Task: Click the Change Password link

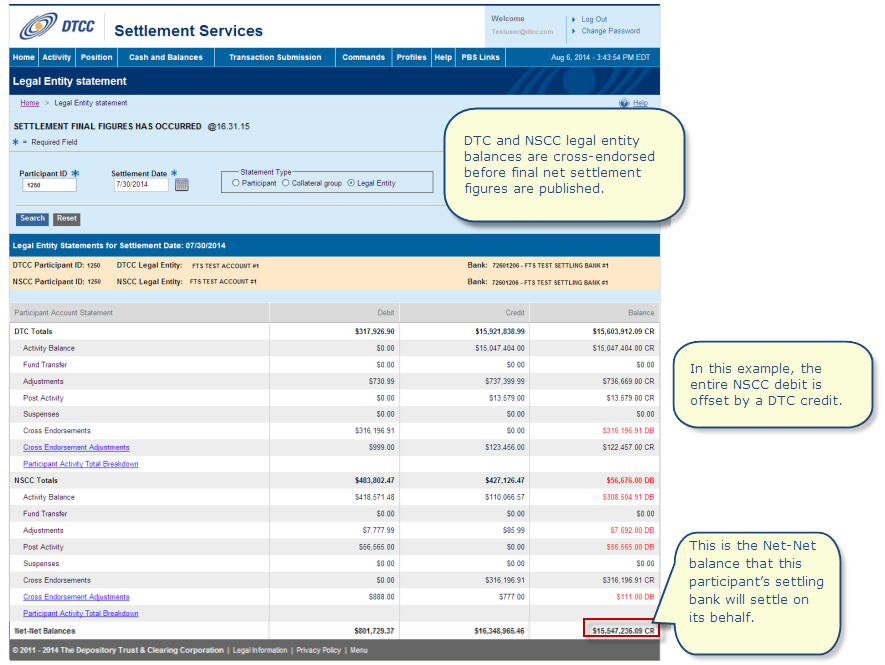Action: tap(611, 31)
